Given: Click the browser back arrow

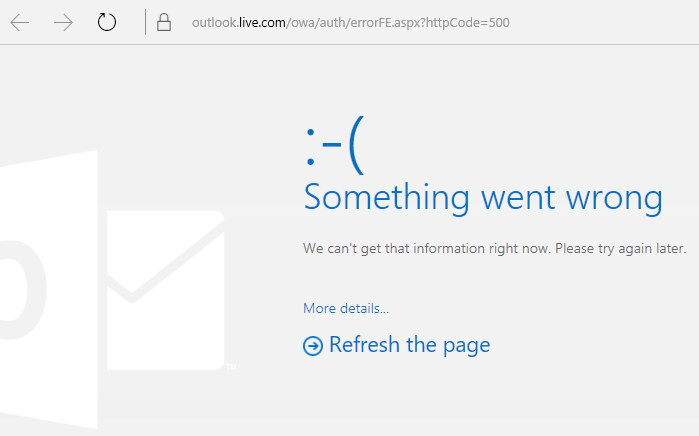Looking at the screenshot, I should click(20, 22).
